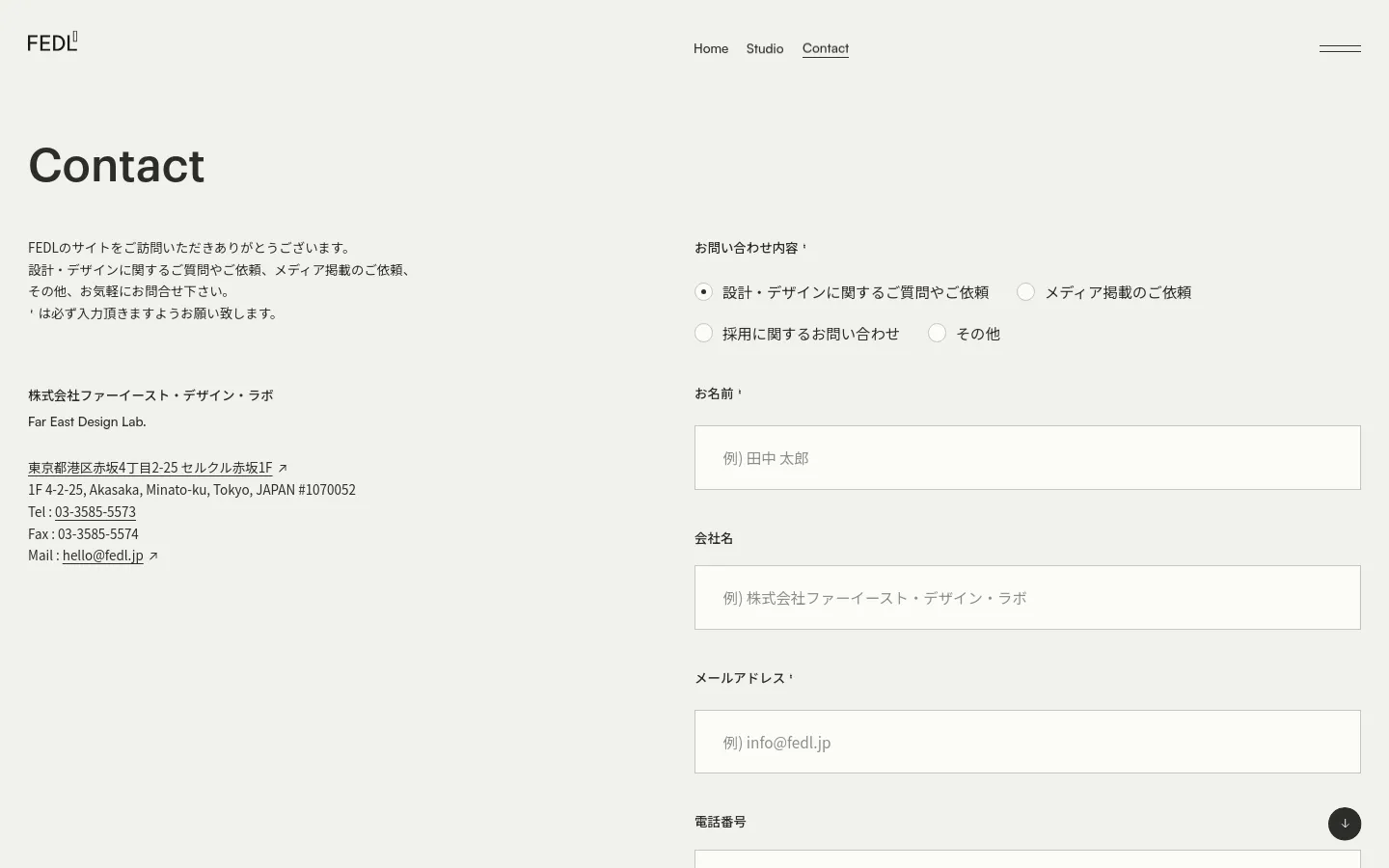The image size is (1389, 868).
Task: Open the Studio nav item
Action: click(x=765, y=48)
